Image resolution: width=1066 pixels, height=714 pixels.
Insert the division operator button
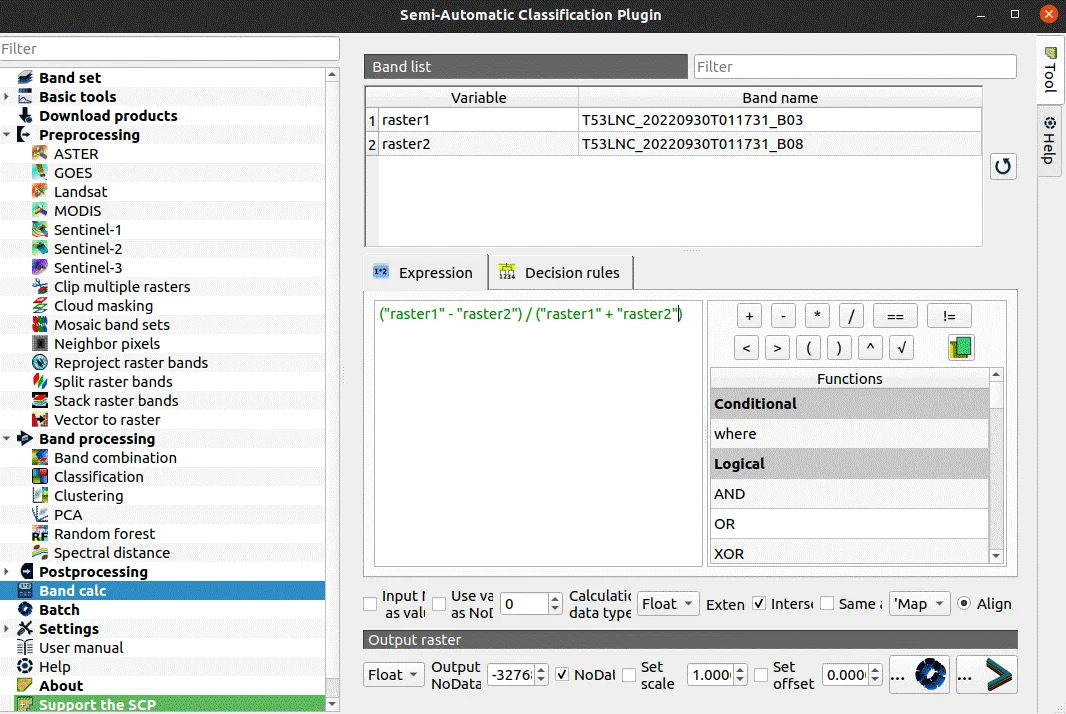click(850, 316)
